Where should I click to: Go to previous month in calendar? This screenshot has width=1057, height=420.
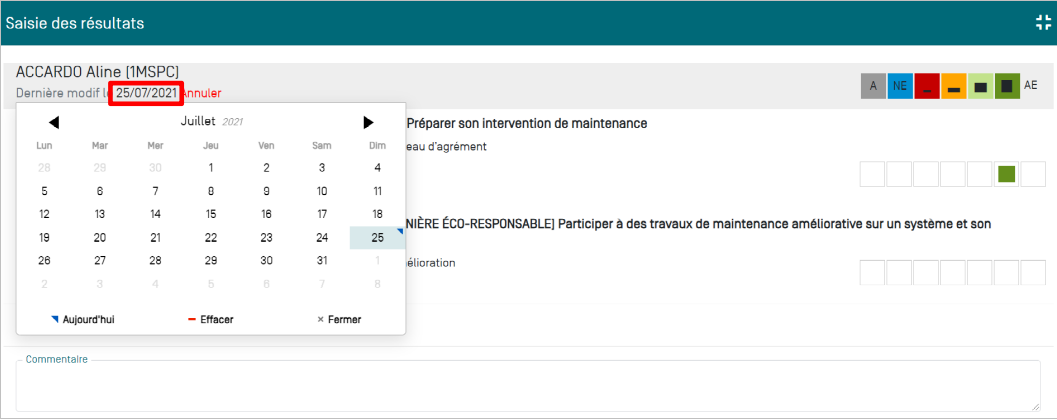click(x=54, y=122)
